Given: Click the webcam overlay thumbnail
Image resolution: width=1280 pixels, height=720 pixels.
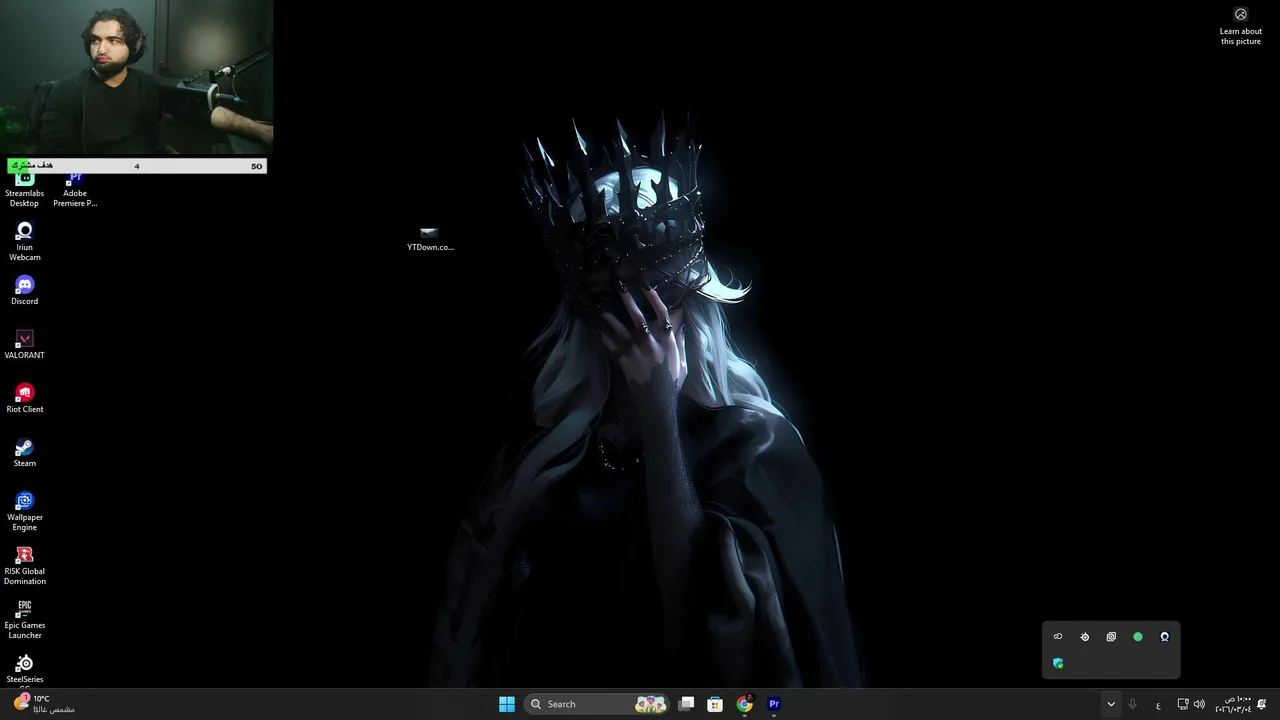Looking at the screenshot, I should click(136, 77).
